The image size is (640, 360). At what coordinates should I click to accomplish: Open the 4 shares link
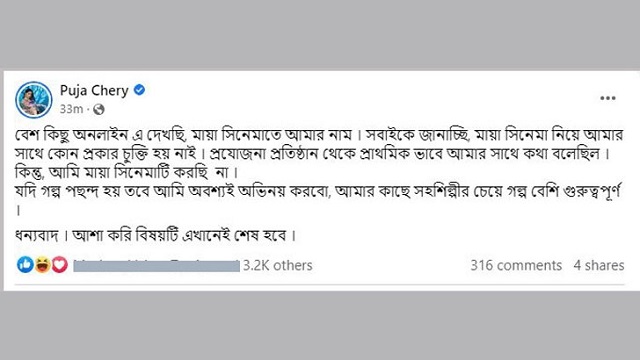pos(599,265)
